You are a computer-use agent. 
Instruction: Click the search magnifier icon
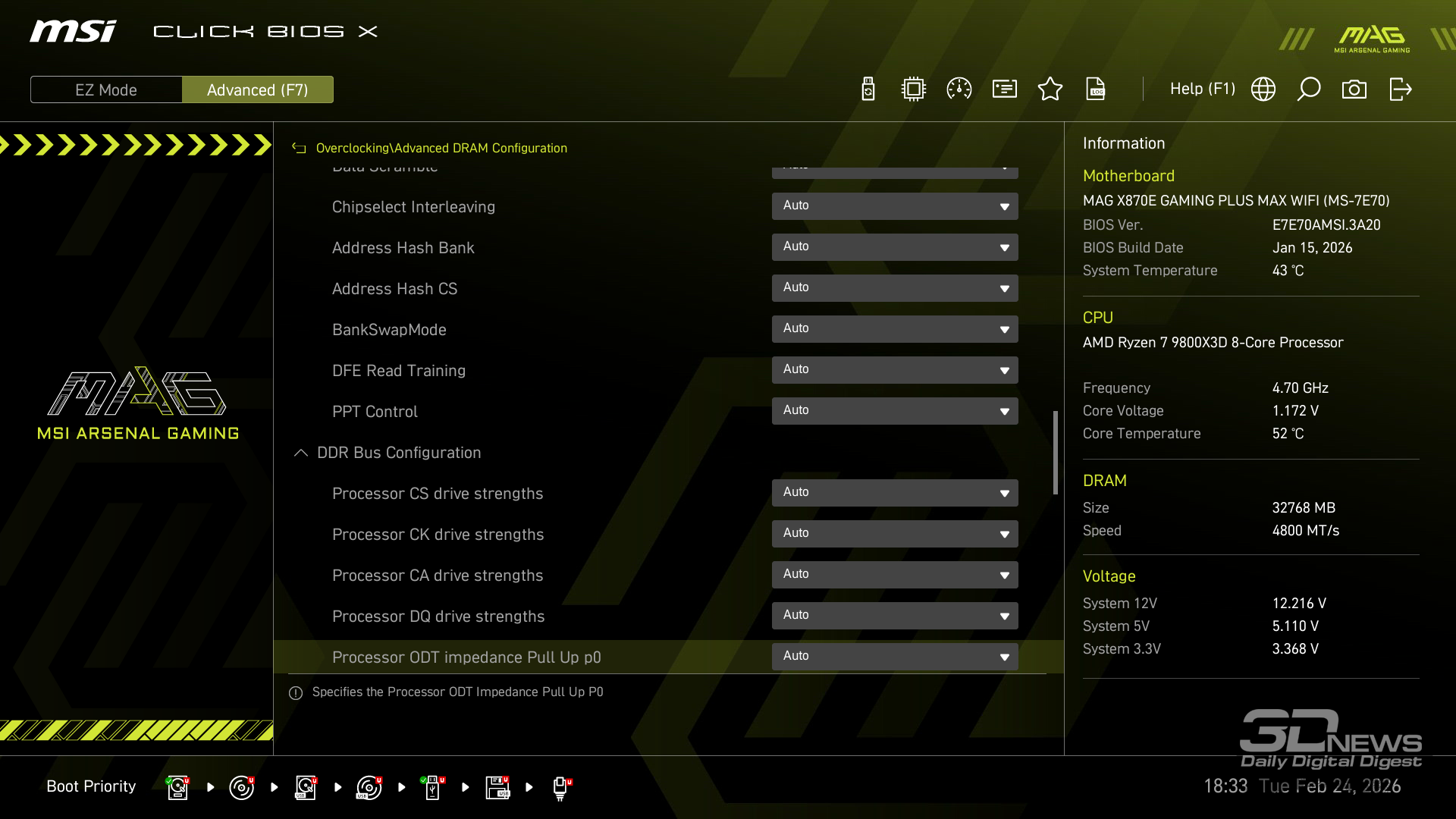tap(1309, 89)
